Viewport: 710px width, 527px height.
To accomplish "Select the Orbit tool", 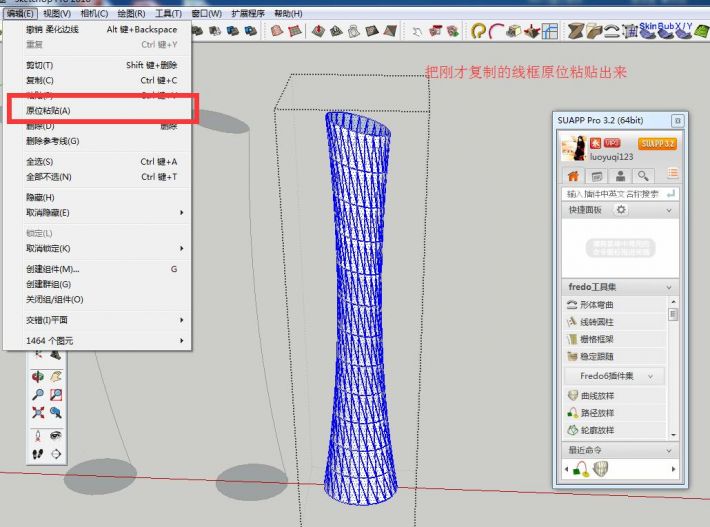I will 38,377.
